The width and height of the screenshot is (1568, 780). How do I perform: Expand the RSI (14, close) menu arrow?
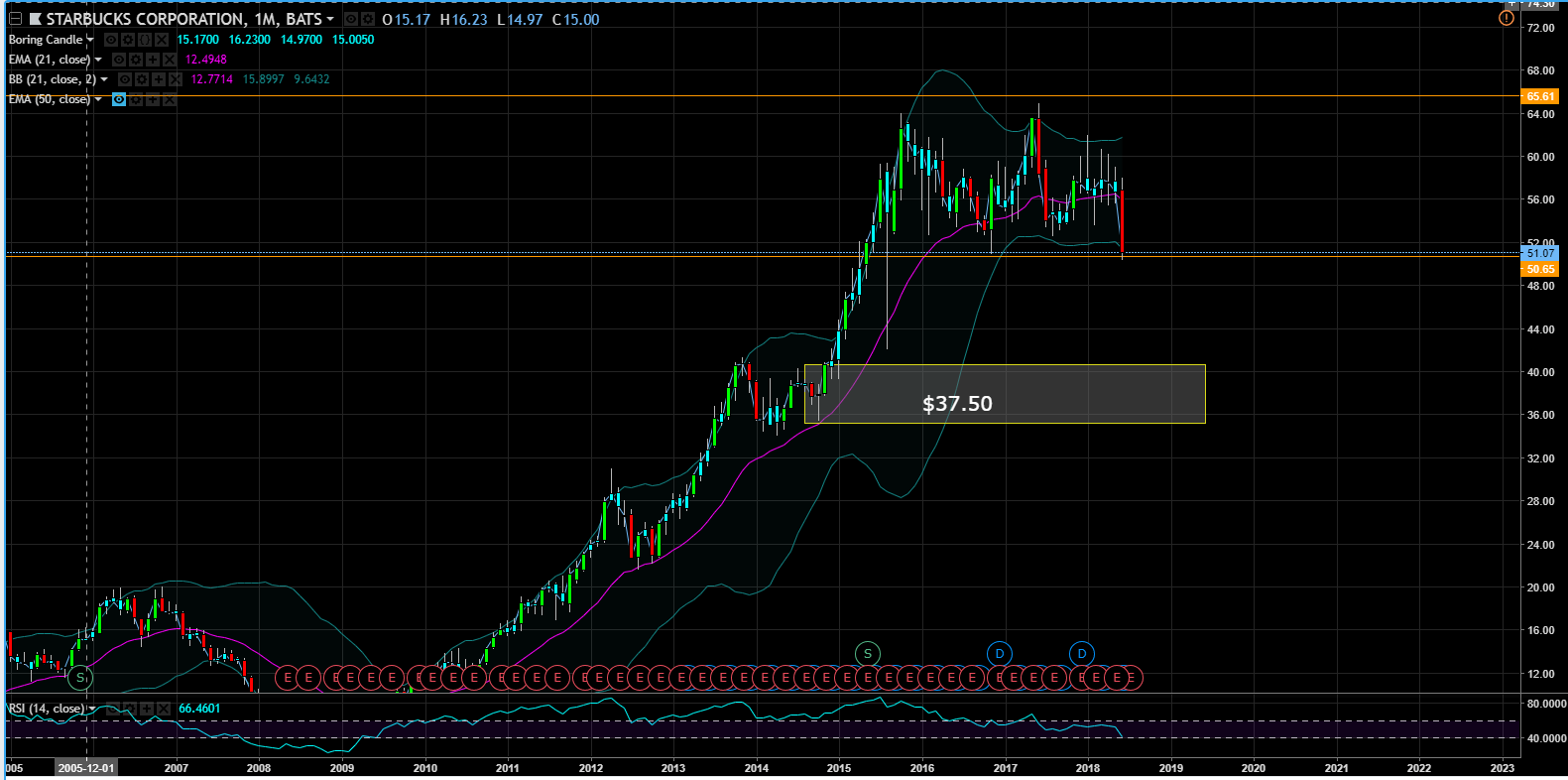pyautogui.click(x=92, y=709)
